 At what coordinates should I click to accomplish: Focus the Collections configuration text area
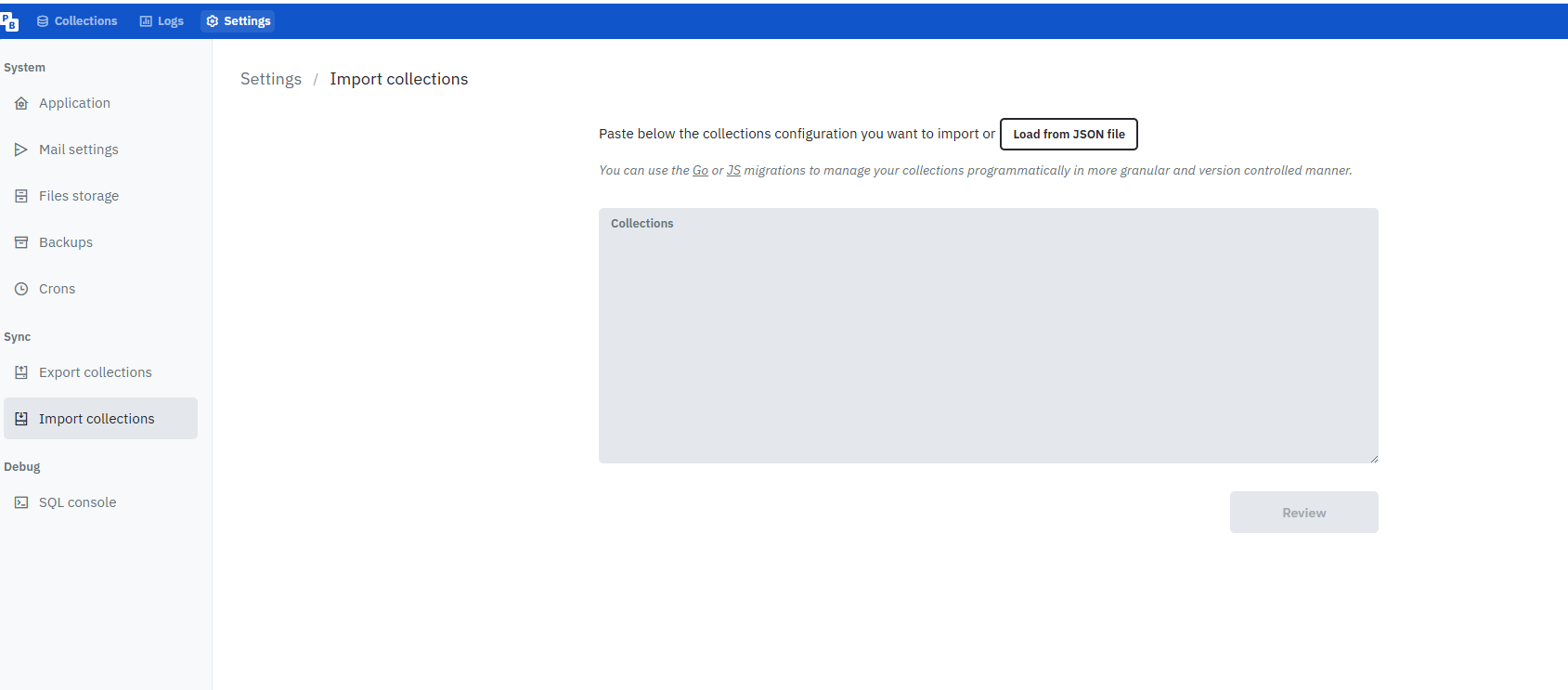(x=989, y=336)
